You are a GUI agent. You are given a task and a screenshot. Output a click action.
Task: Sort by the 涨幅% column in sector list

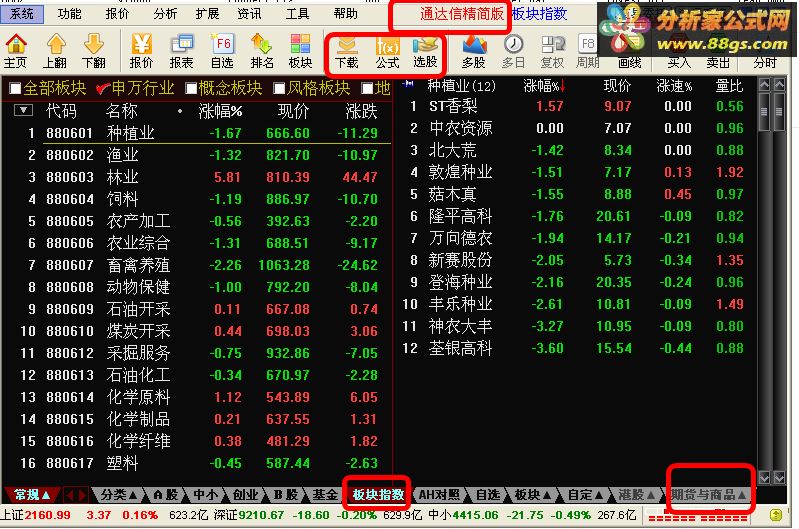pyautogui.click(x=220, y=111)
